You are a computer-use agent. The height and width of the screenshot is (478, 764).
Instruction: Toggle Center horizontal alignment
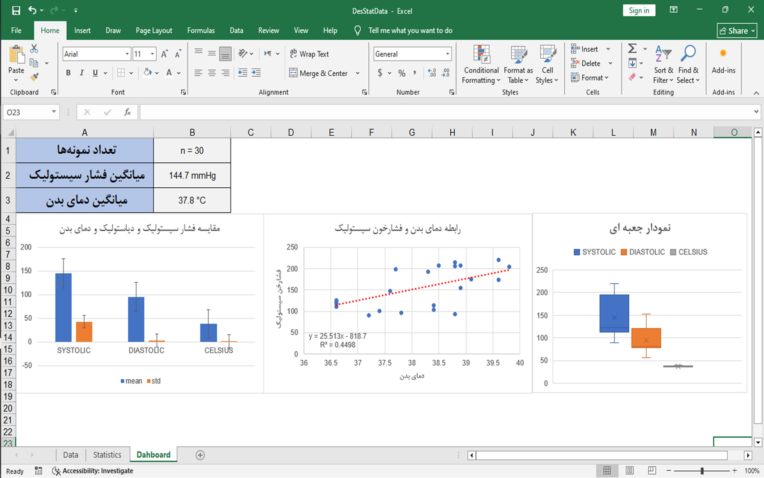pos(211,73)
